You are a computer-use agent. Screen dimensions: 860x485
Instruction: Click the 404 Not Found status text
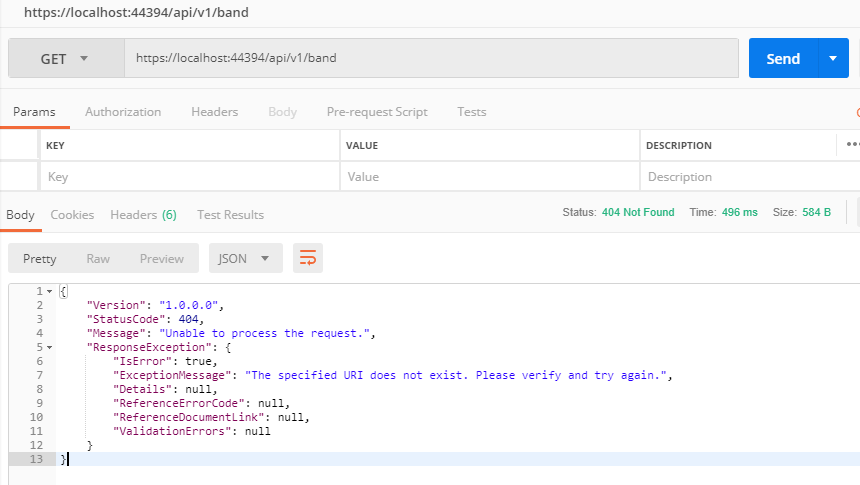[638, 212]
